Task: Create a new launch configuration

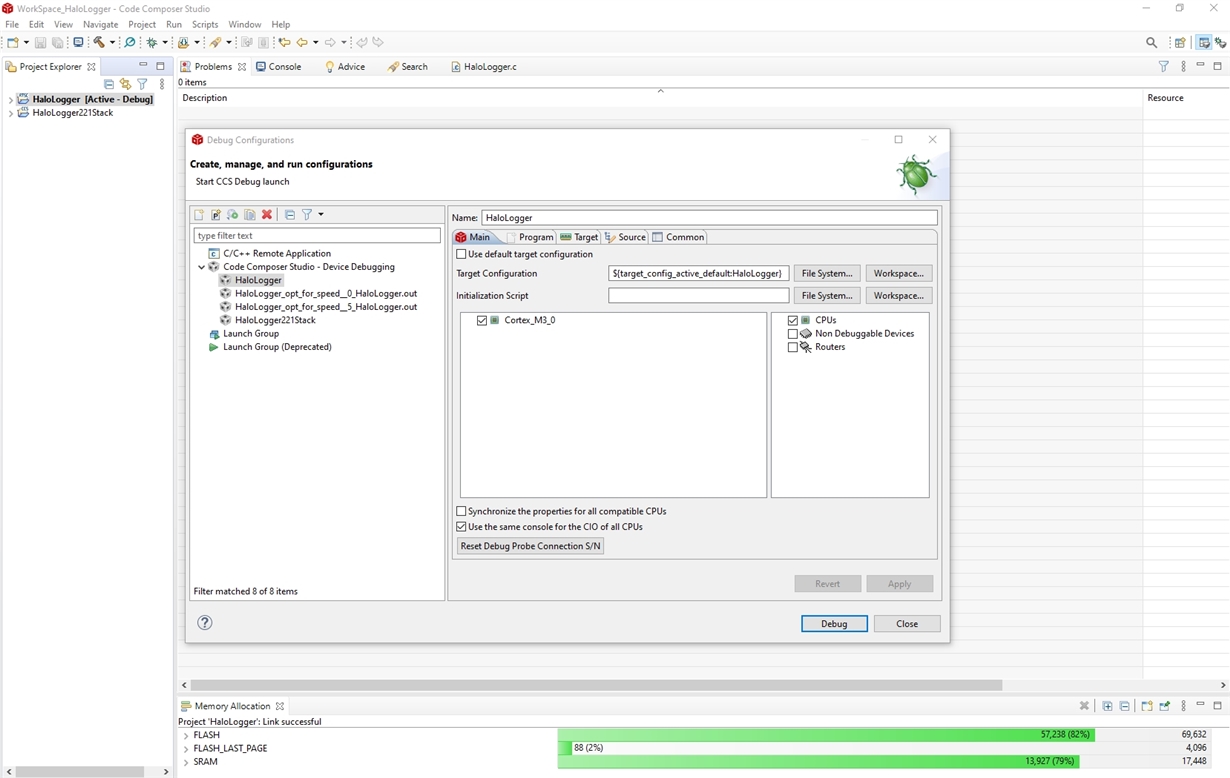Action: click(x=199, y=215)
